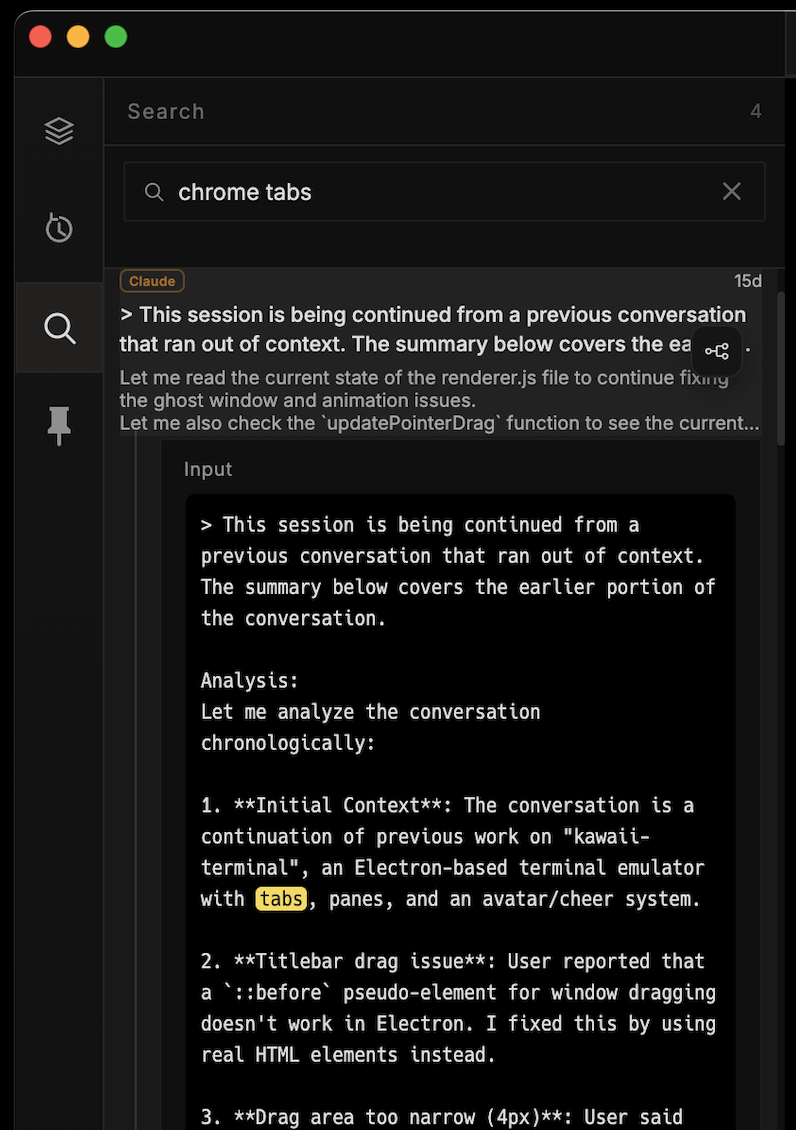Click the branch graph icon on result
This screenshot has width=796, height=1130.
coord(717,351)
